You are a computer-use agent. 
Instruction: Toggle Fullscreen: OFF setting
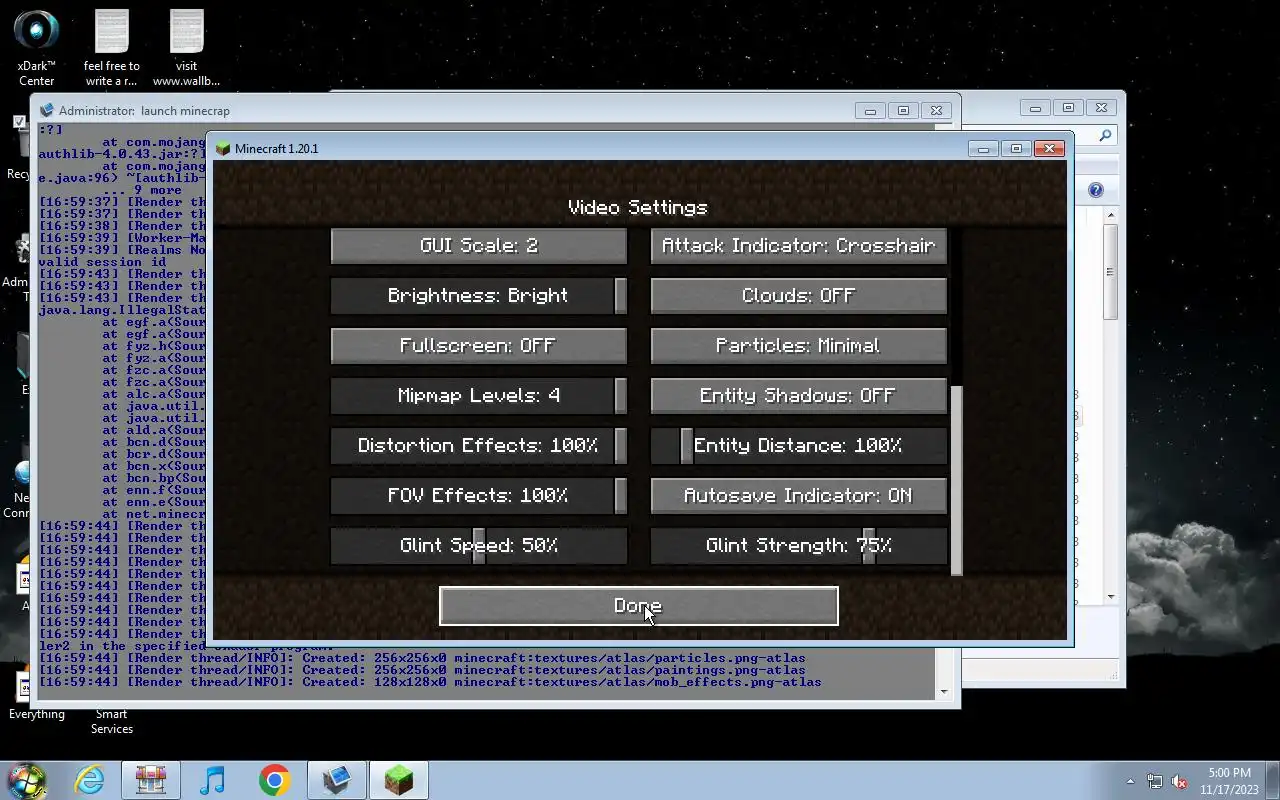pyautogui.click(x=479, y=346)
